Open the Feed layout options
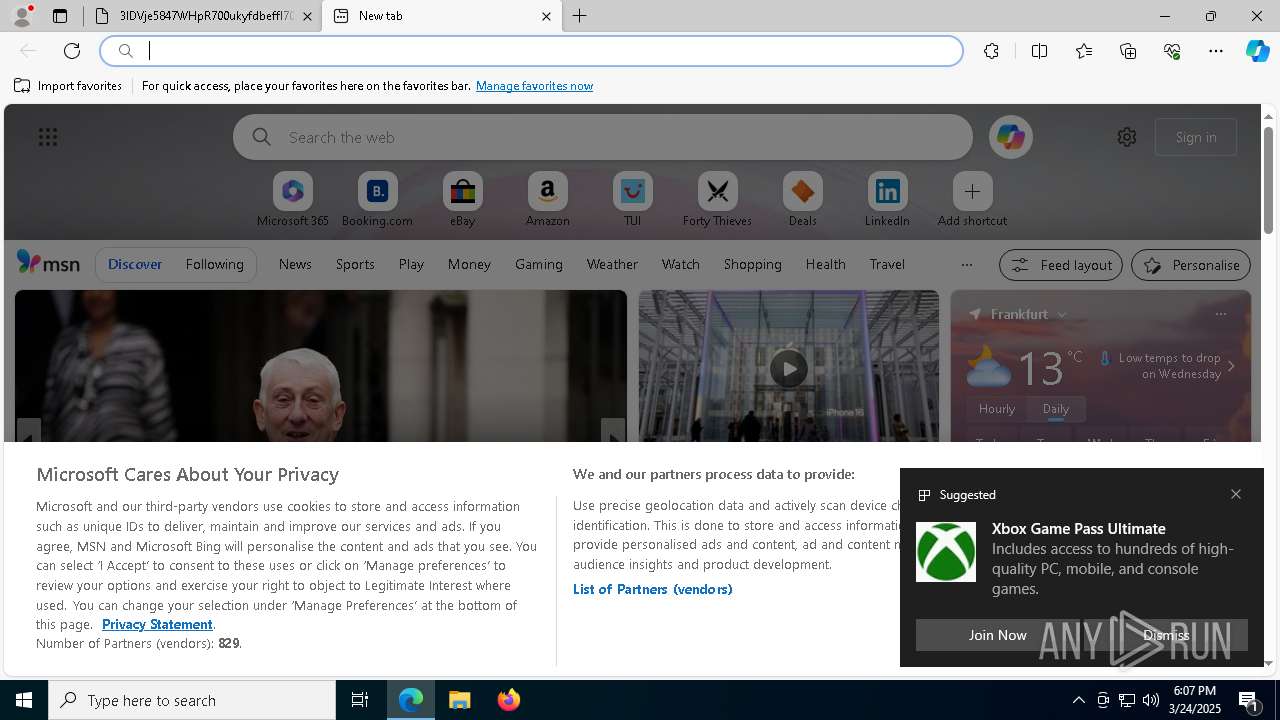1280x720 pixels. pos(1061,265)
